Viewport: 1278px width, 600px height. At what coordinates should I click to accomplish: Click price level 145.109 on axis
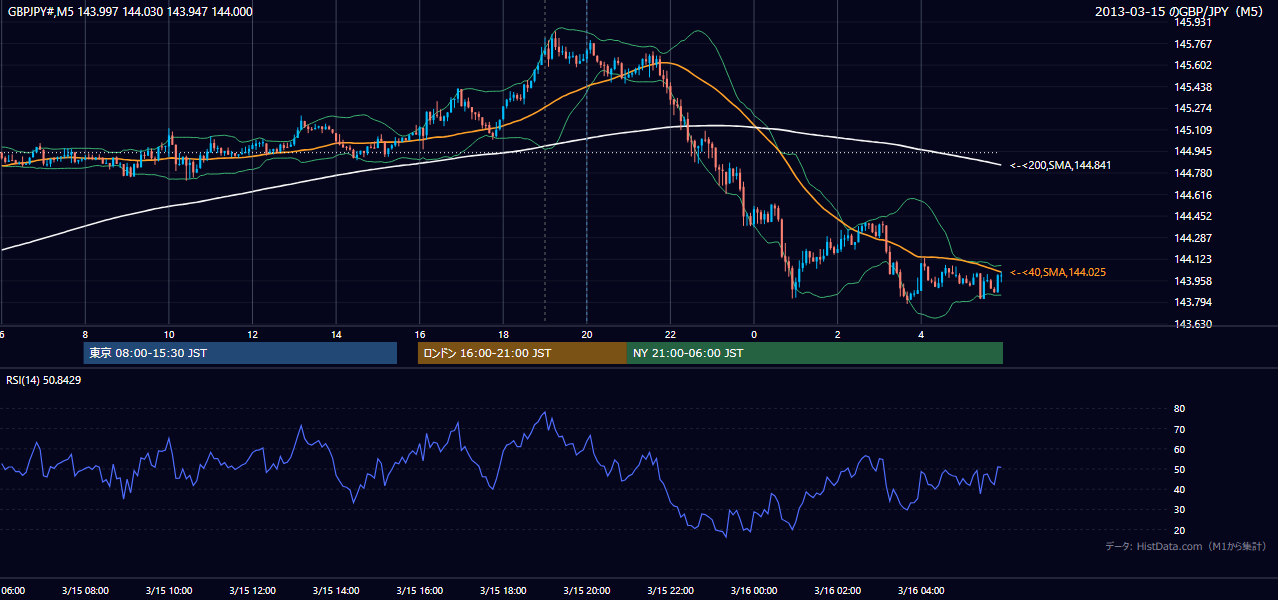(x=1191, y=130)
